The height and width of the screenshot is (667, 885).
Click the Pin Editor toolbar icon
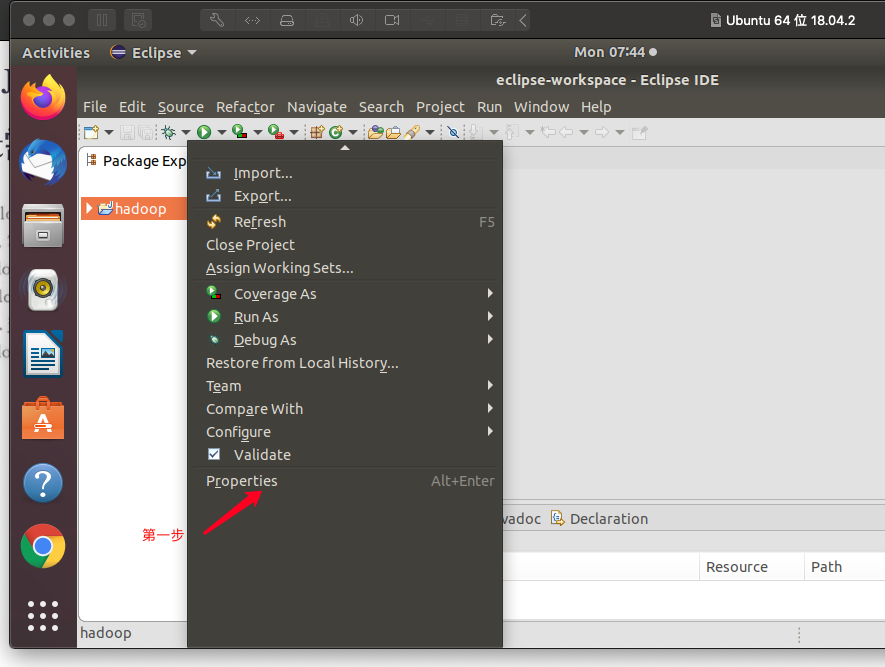coord(639,133)
